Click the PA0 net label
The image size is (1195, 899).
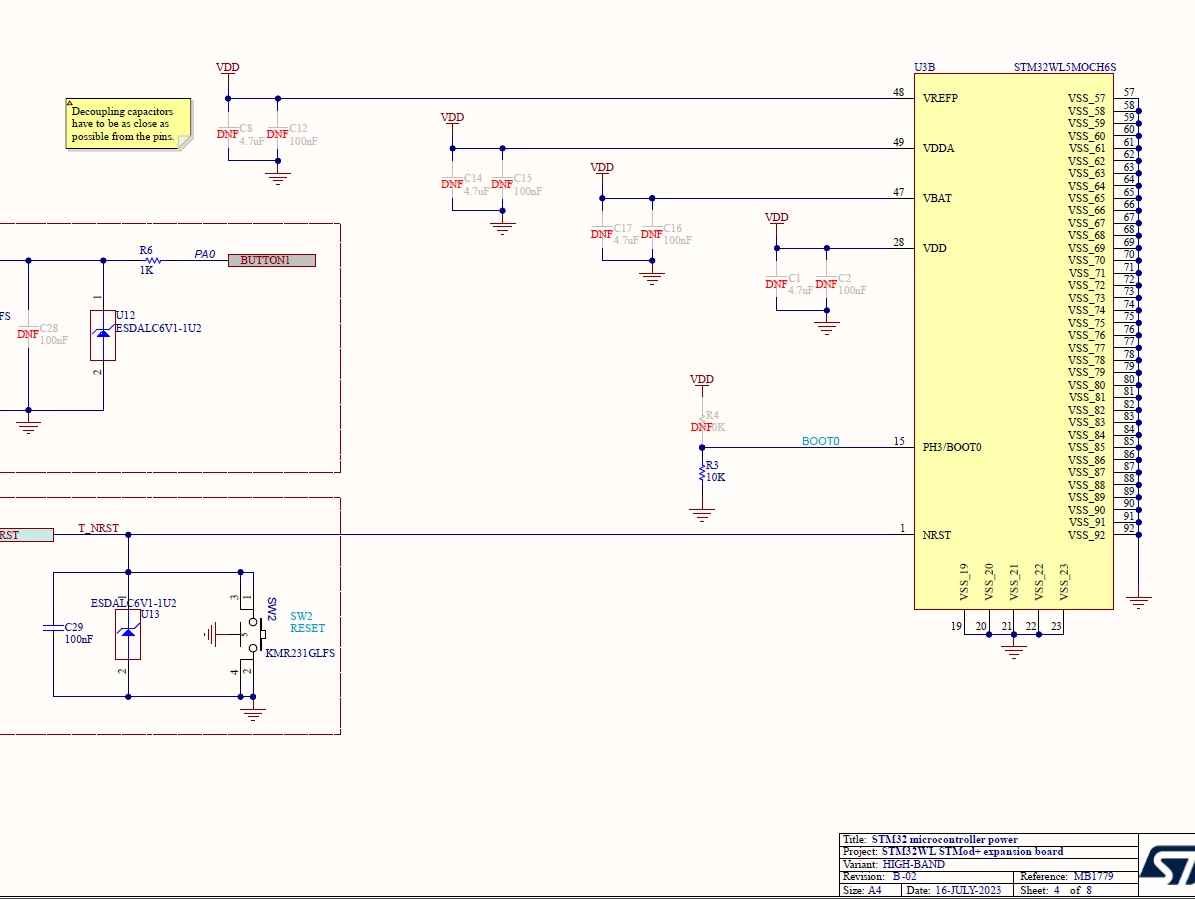(204, 254)
